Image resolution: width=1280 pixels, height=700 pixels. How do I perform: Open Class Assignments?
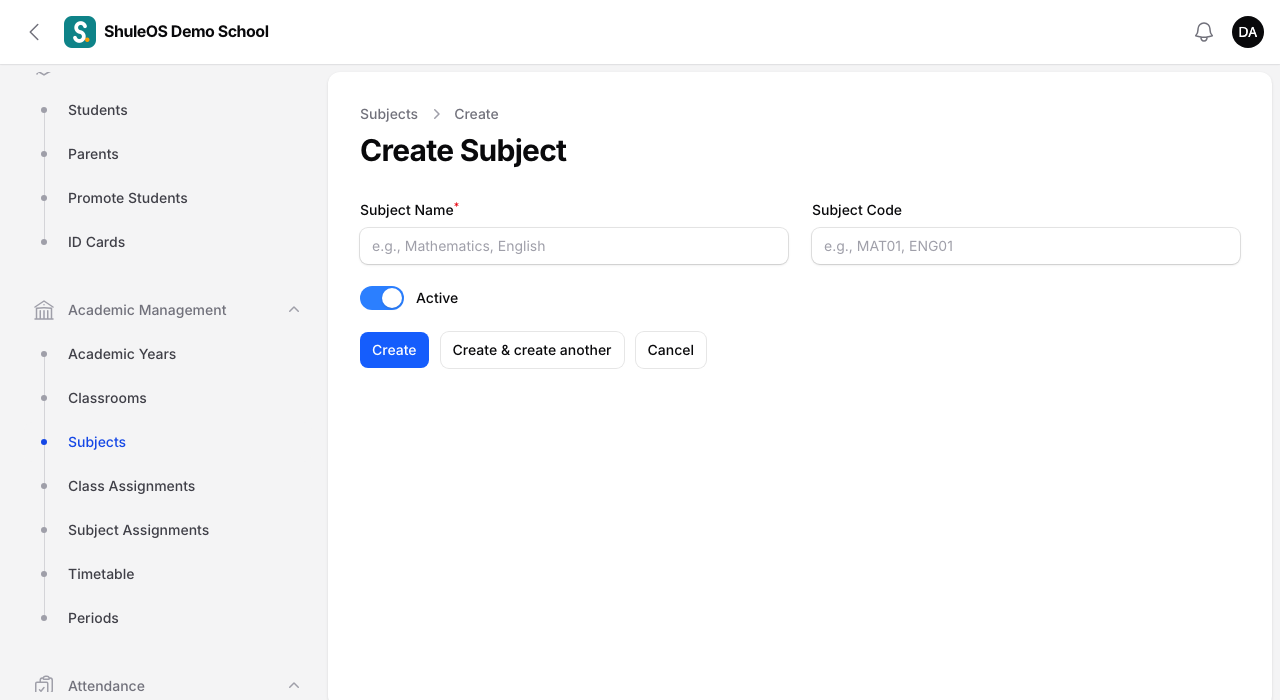[132, 486]
